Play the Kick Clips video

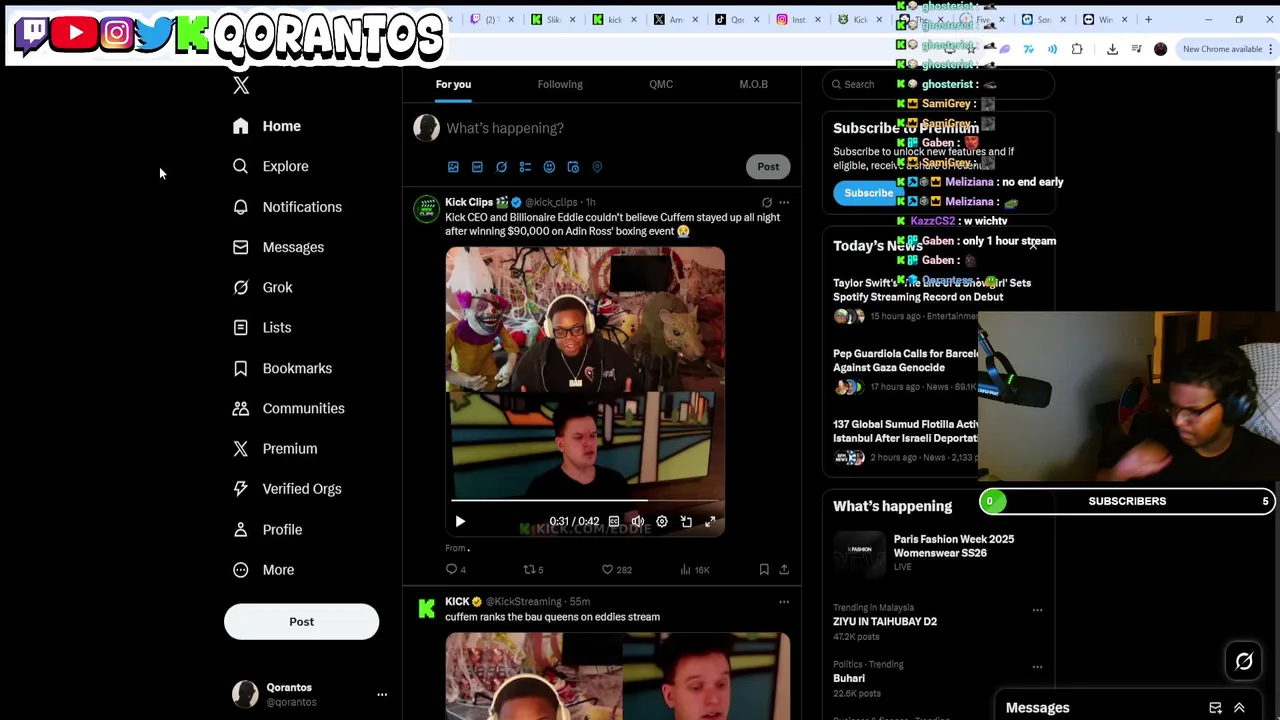(x=460, y=522)
